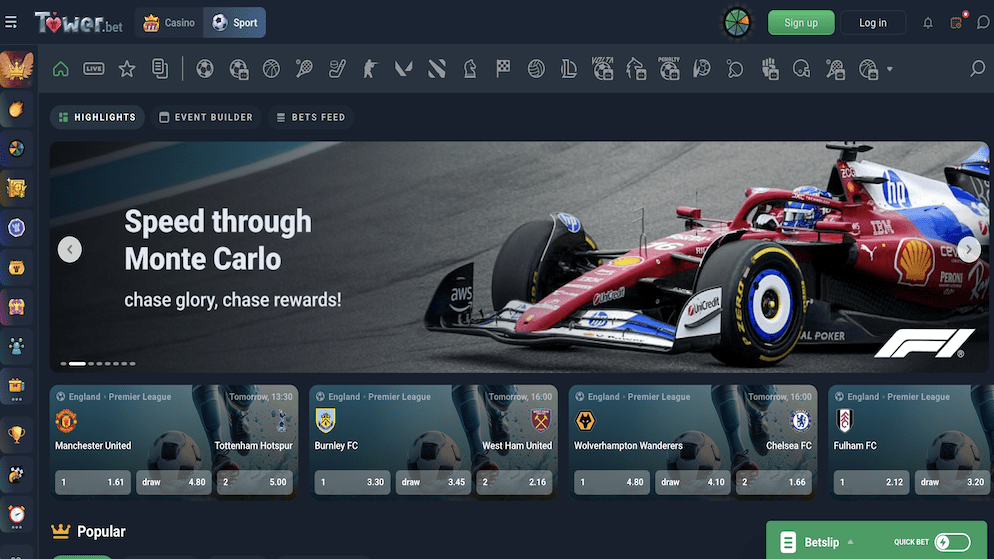Open the Tower.bet logo home
This screenshot has width=994, height=559.
coord(79,23)
